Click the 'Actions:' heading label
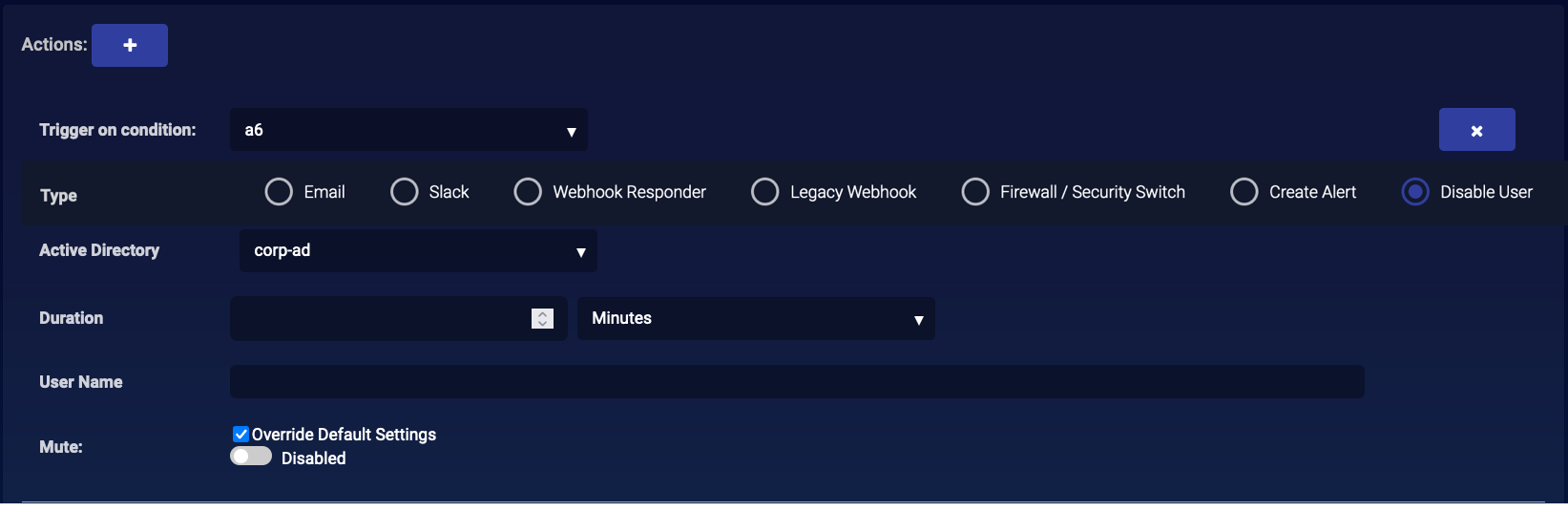The image size is (1568, 512). click(54, 45)
